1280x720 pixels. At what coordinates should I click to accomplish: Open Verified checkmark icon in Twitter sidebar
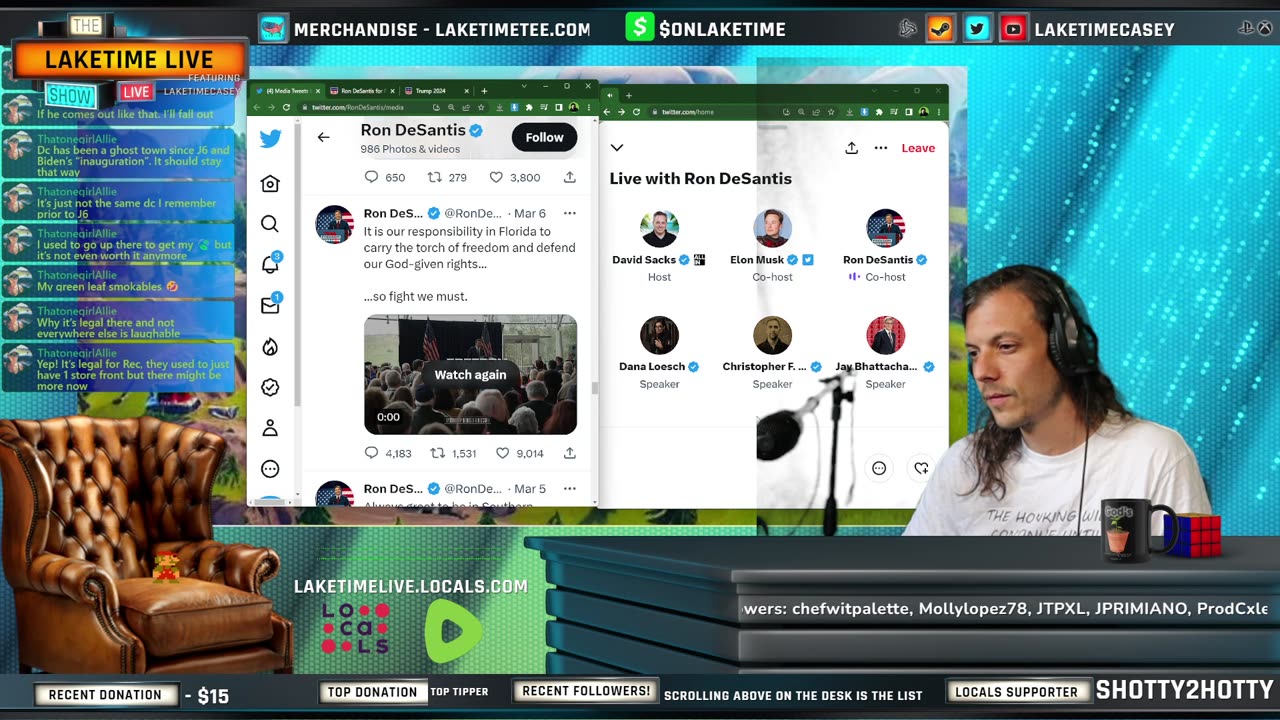click(x=270, y=387)
